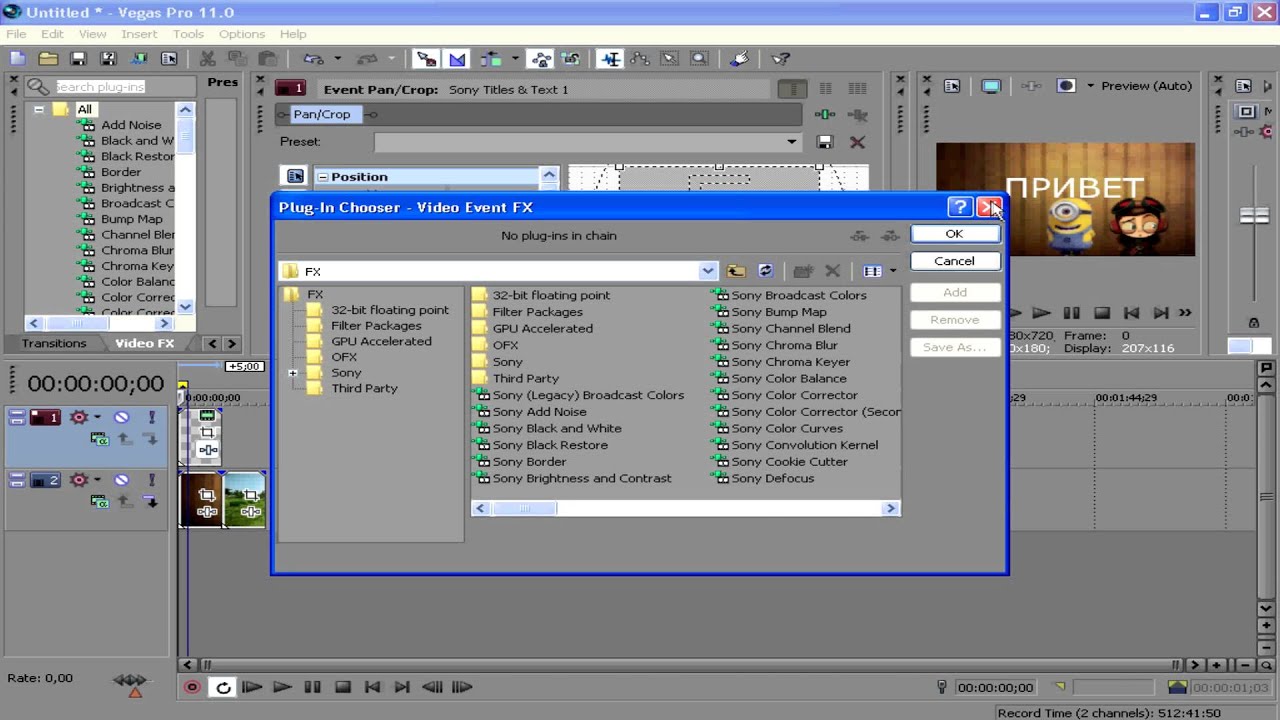Click Preview on External Monitor icon
Image resolution: width=1280 pixels, height=720 pixels.
[x=991, y=86]
